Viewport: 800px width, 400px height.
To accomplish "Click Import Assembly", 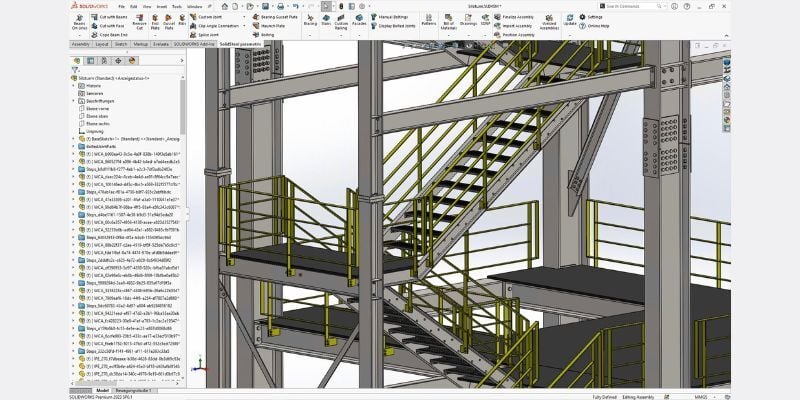I will point(513,26).
